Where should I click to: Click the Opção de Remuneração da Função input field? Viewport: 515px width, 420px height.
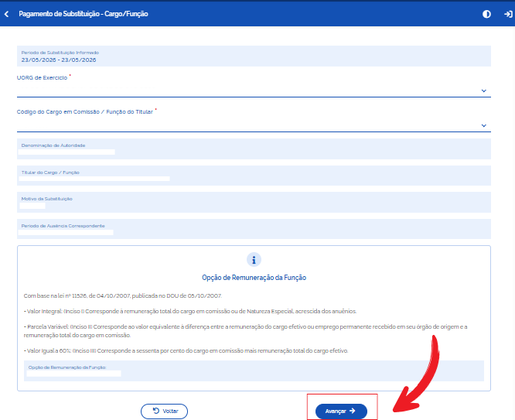click(254, 371)
